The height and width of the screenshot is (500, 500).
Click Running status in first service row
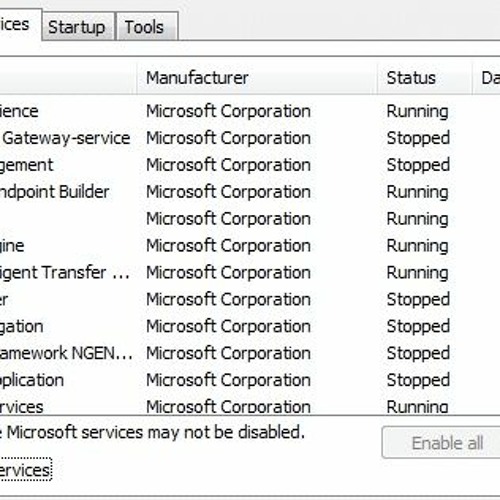coord(417,111)
